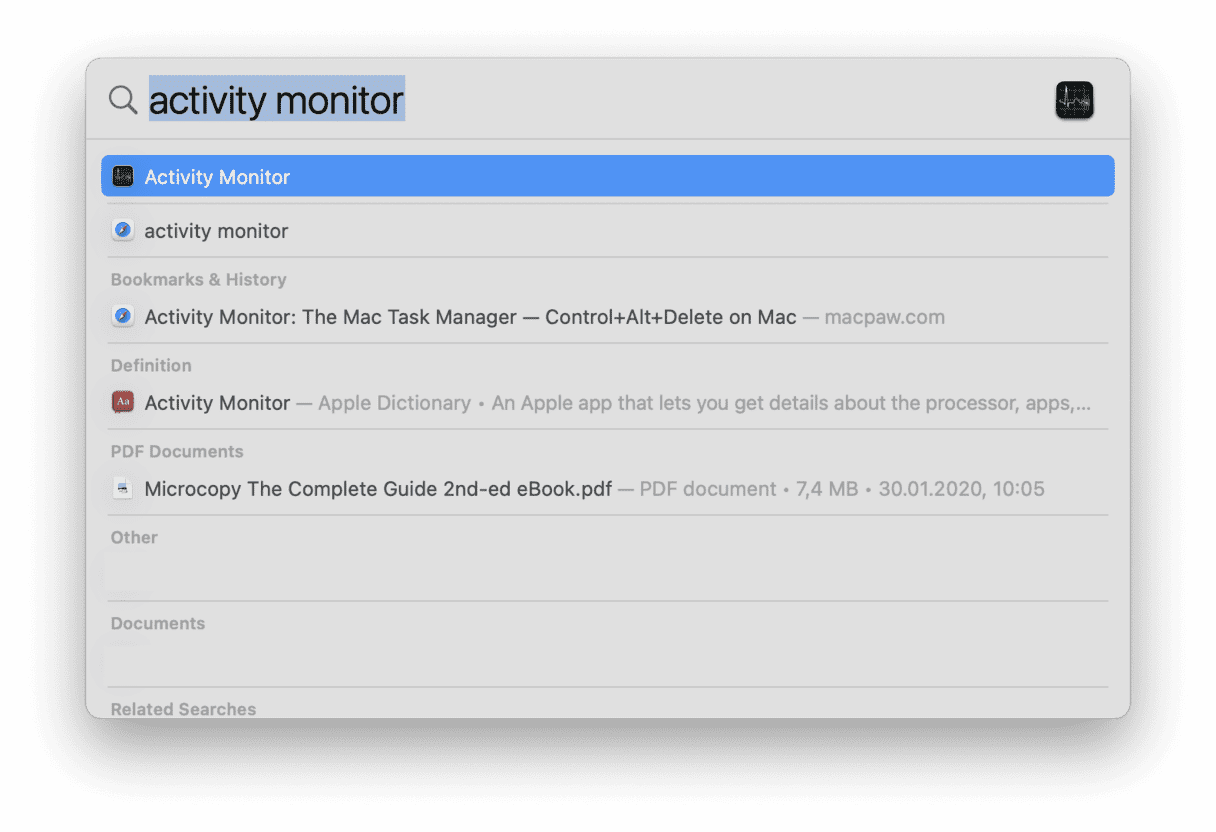Click the Activity Monitor app icon in top hit row

point(123,177)
